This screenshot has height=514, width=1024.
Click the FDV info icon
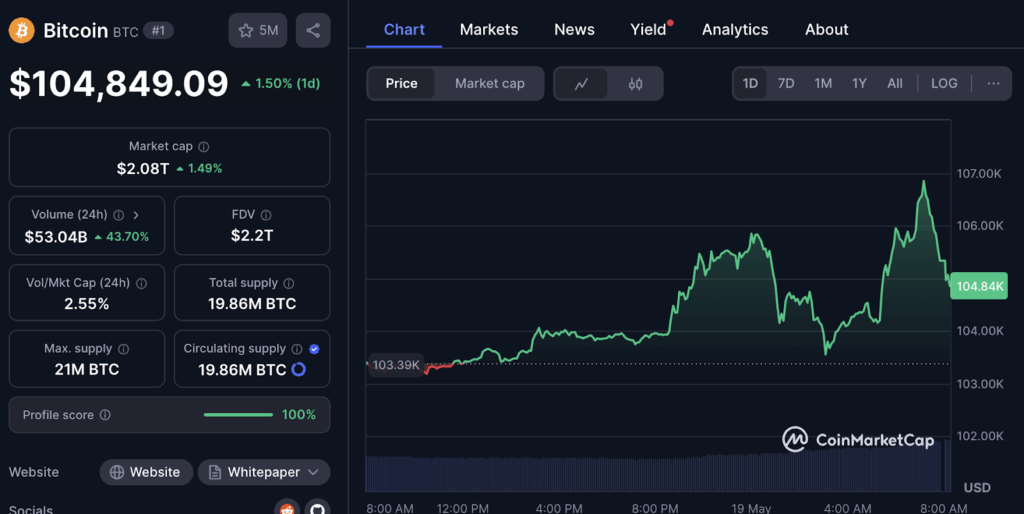[266, 215]
